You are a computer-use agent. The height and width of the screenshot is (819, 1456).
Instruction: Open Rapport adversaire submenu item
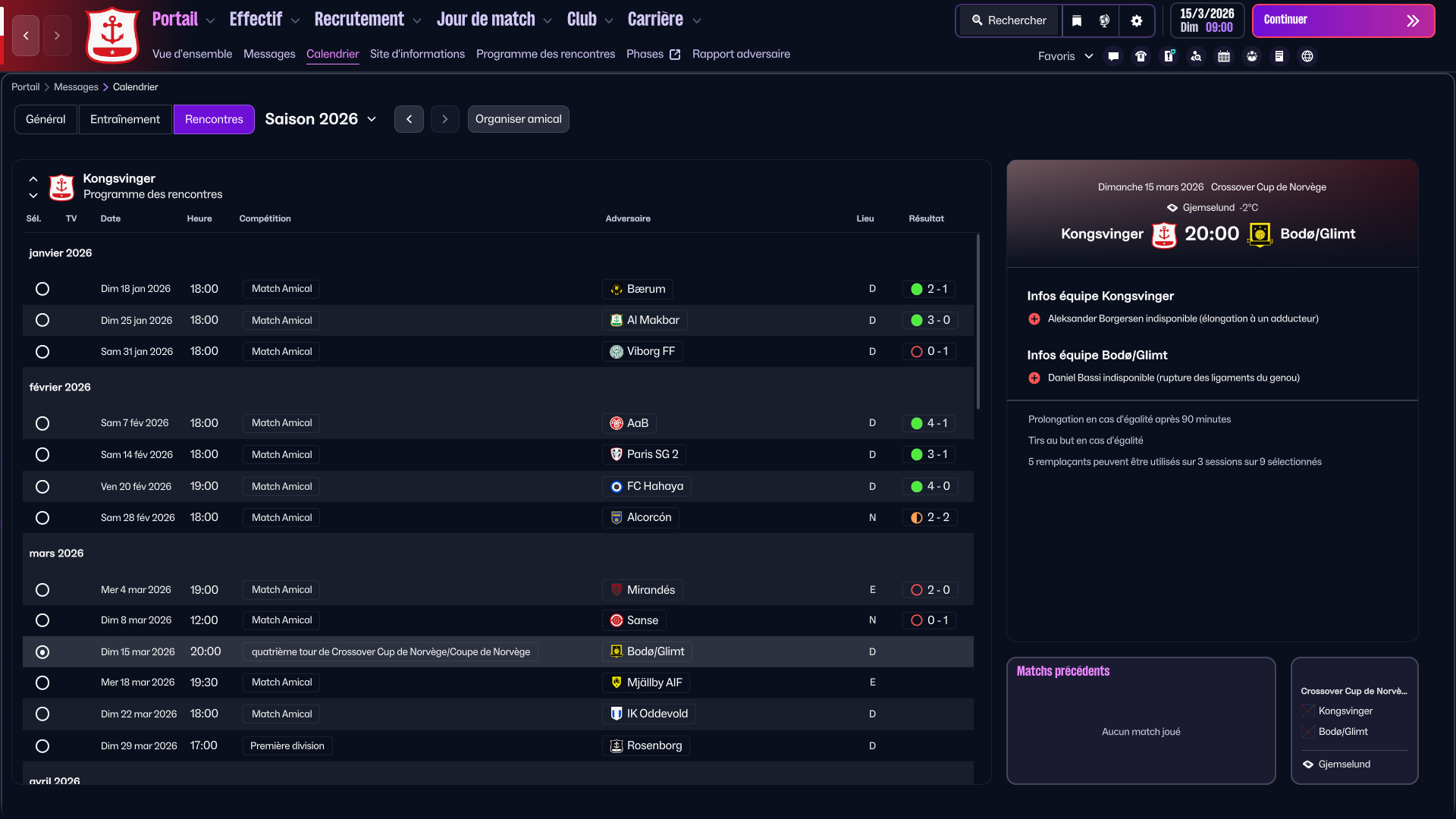[x=741, y=54]
